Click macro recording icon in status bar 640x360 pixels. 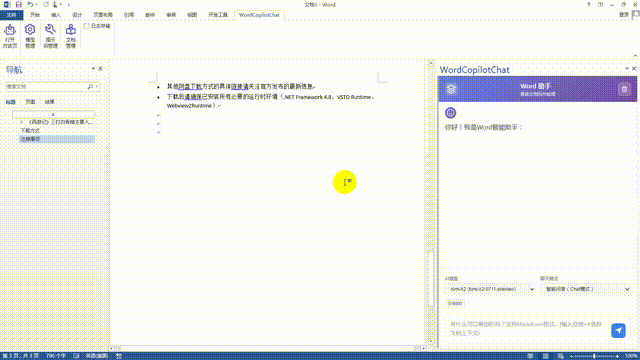pos(119,356)
